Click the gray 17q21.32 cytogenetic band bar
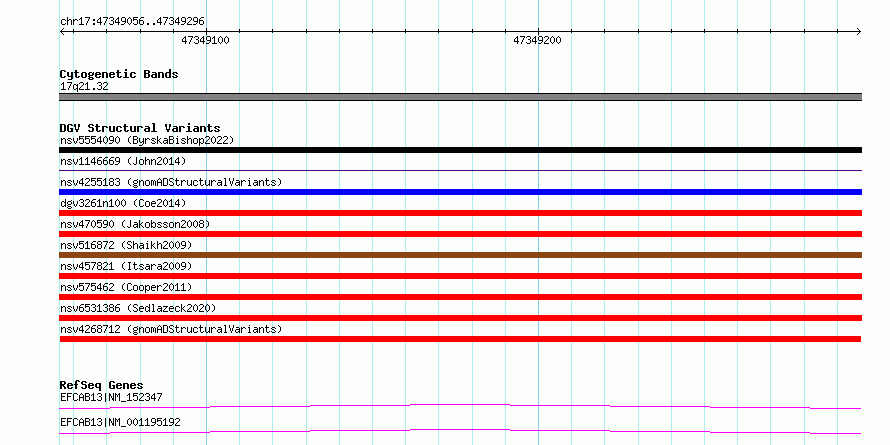890x445 pixels. [460, 97]
